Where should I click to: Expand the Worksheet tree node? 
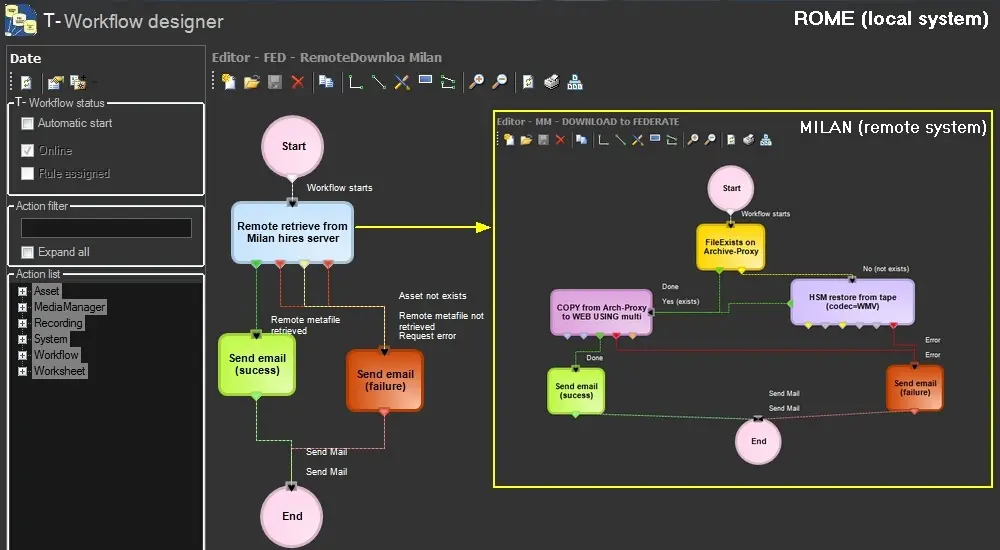tap(22, 371)
